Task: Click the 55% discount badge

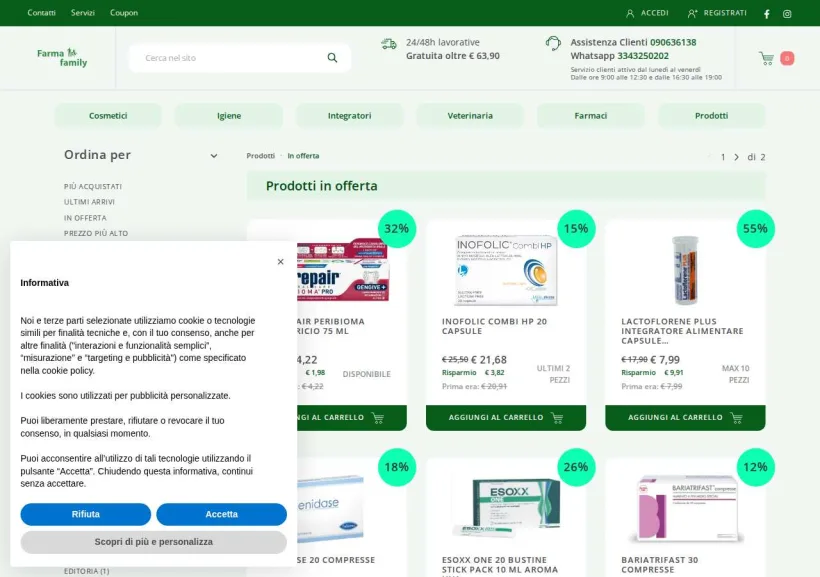Action: (755, 229)
